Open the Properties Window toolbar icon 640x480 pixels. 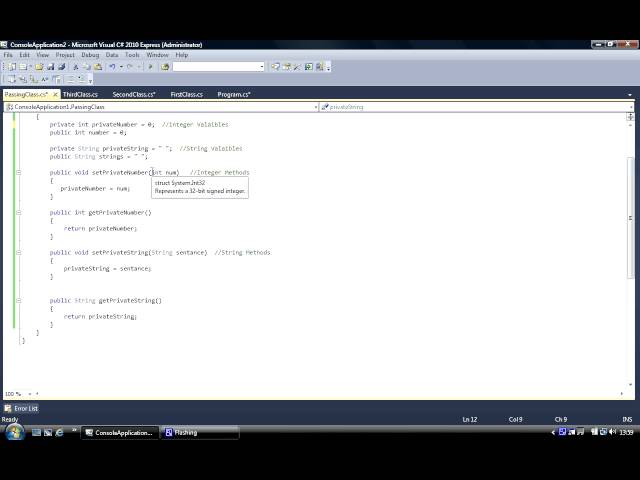pos(287,67)
